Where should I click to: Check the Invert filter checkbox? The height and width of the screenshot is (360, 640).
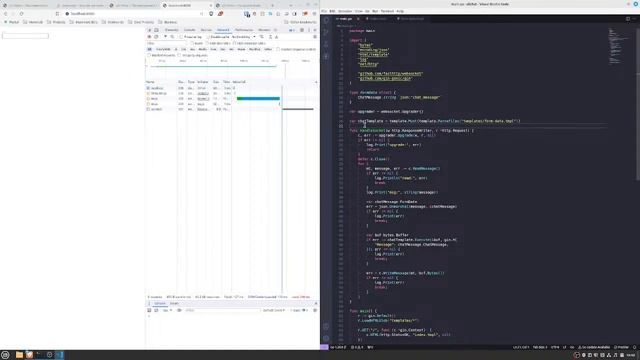[x=192, y=43]
